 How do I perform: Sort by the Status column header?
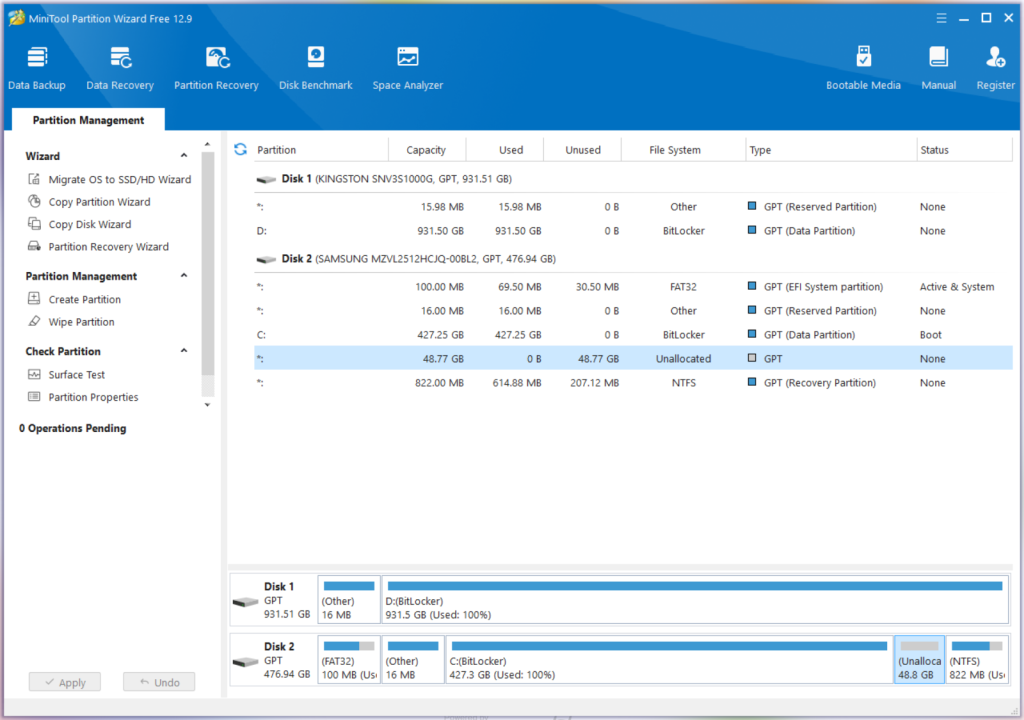click(x=965, y=150)
